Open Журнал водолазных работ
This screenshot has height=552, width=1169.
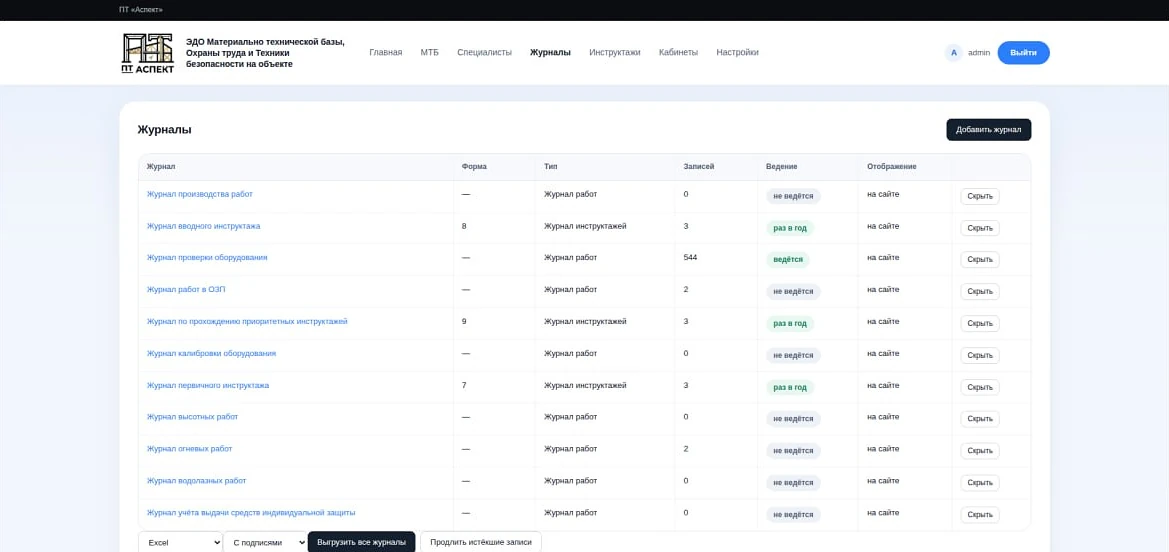[197, 481]
